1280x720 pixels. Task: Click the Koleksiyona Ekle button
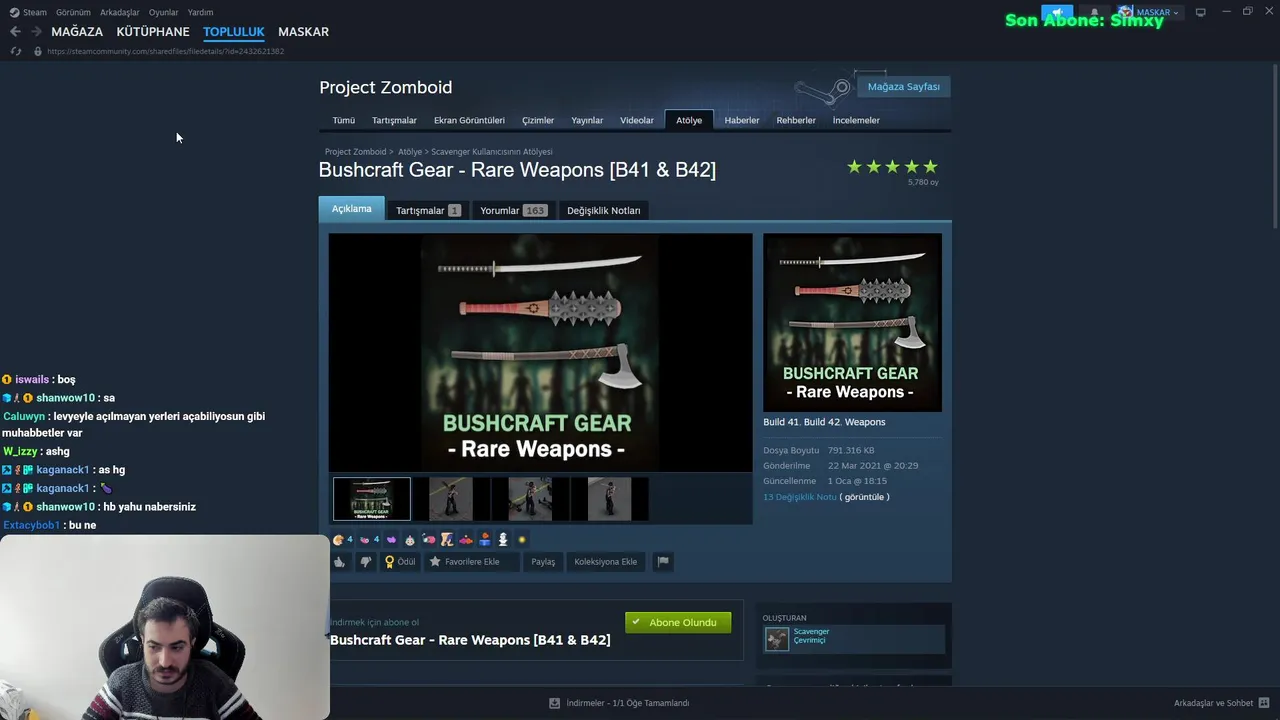(x=605, y=562)
